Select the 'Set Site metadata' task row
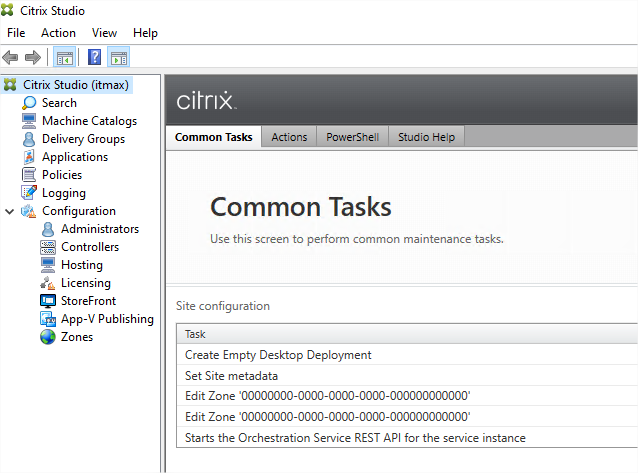Image resolution: width=638 pixels, height=473 pixels. (x=407, y=376)
